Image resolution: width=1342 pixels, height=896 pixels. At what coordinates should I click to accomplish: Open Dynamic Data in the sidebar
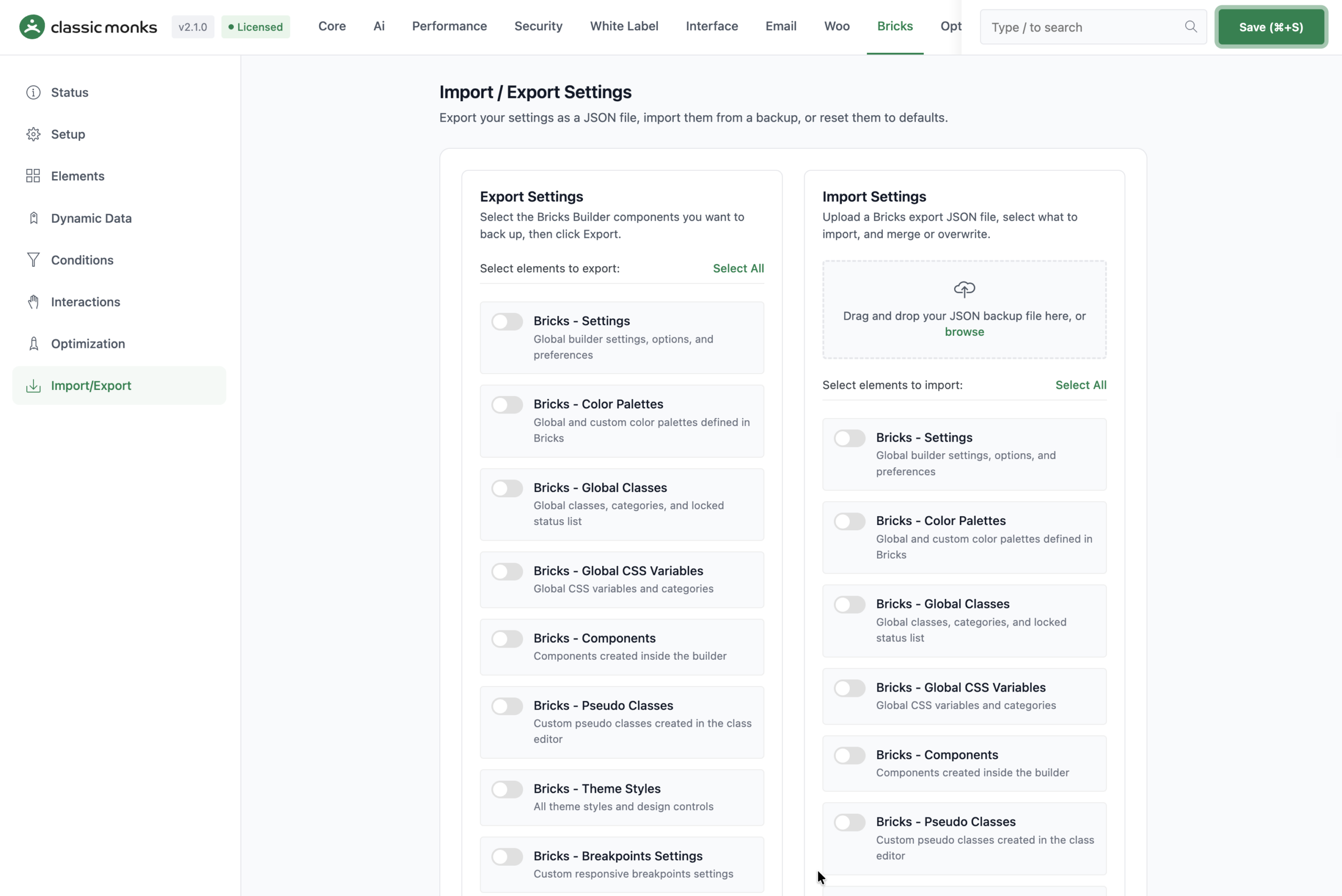120,218
